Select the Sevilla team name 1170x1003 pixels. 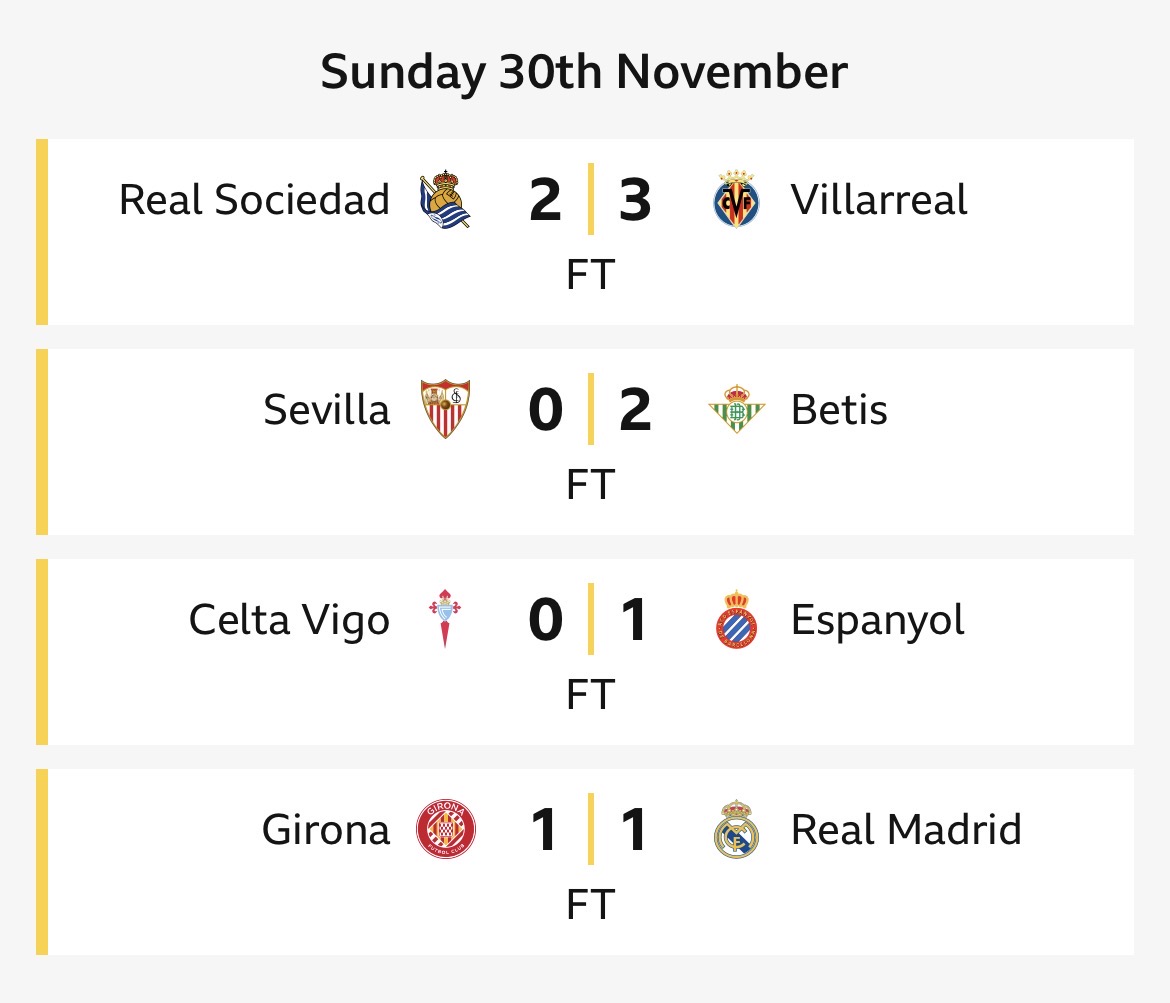[x=327, y=410]
